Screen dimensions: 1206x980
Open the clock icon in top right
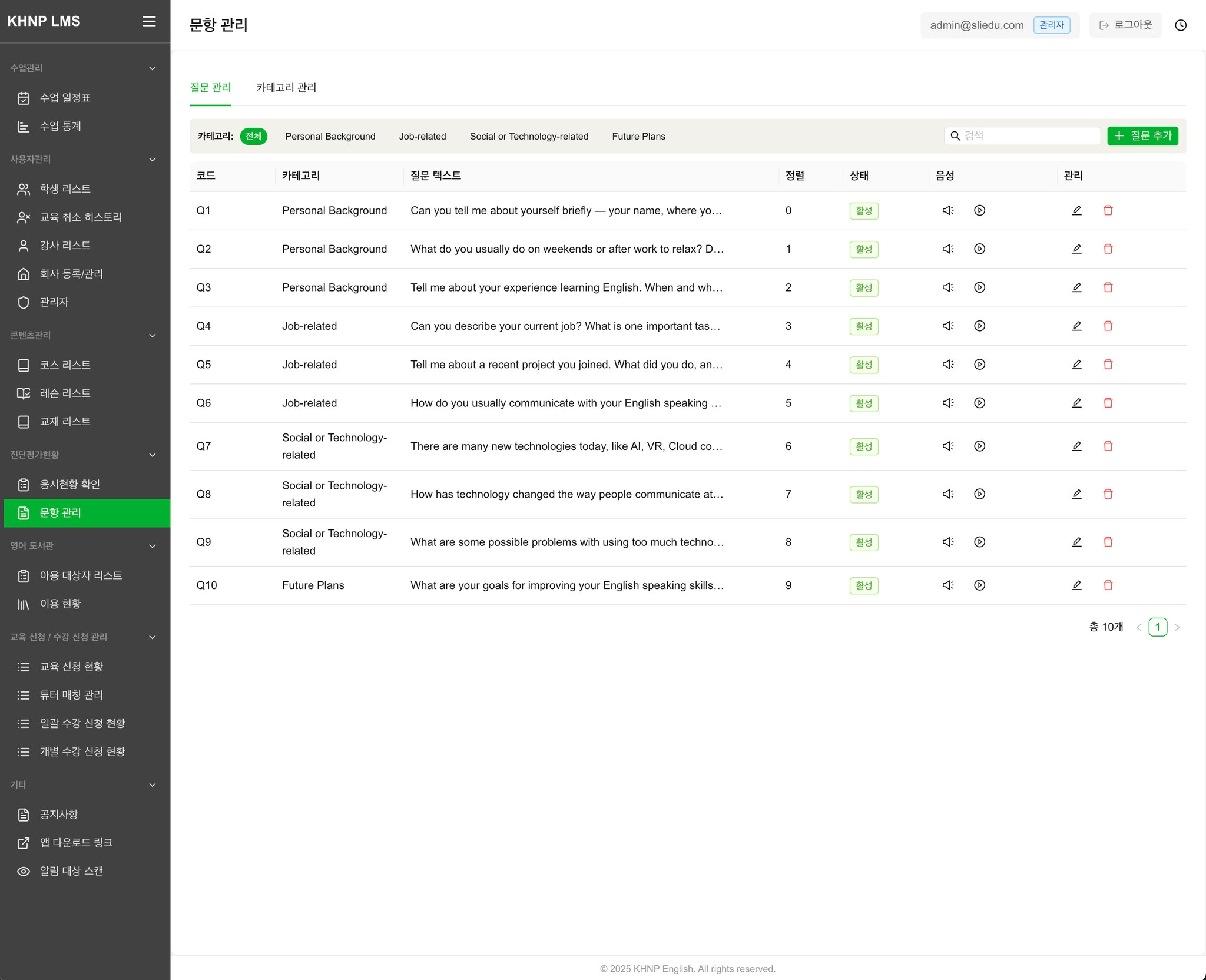point(1180,25)
